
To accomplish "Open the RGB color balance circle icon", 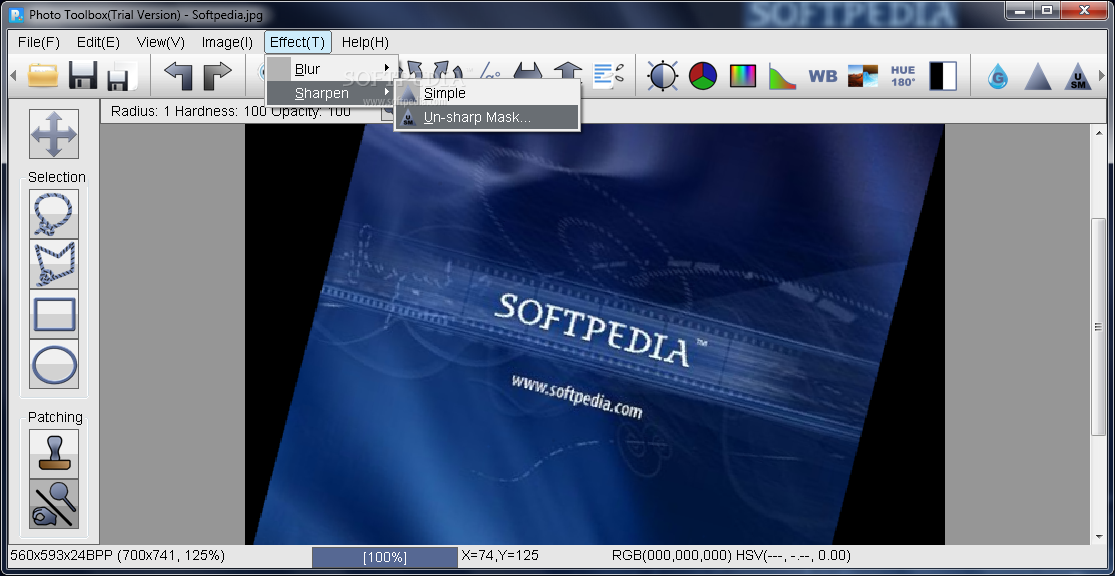I will 703,75.
